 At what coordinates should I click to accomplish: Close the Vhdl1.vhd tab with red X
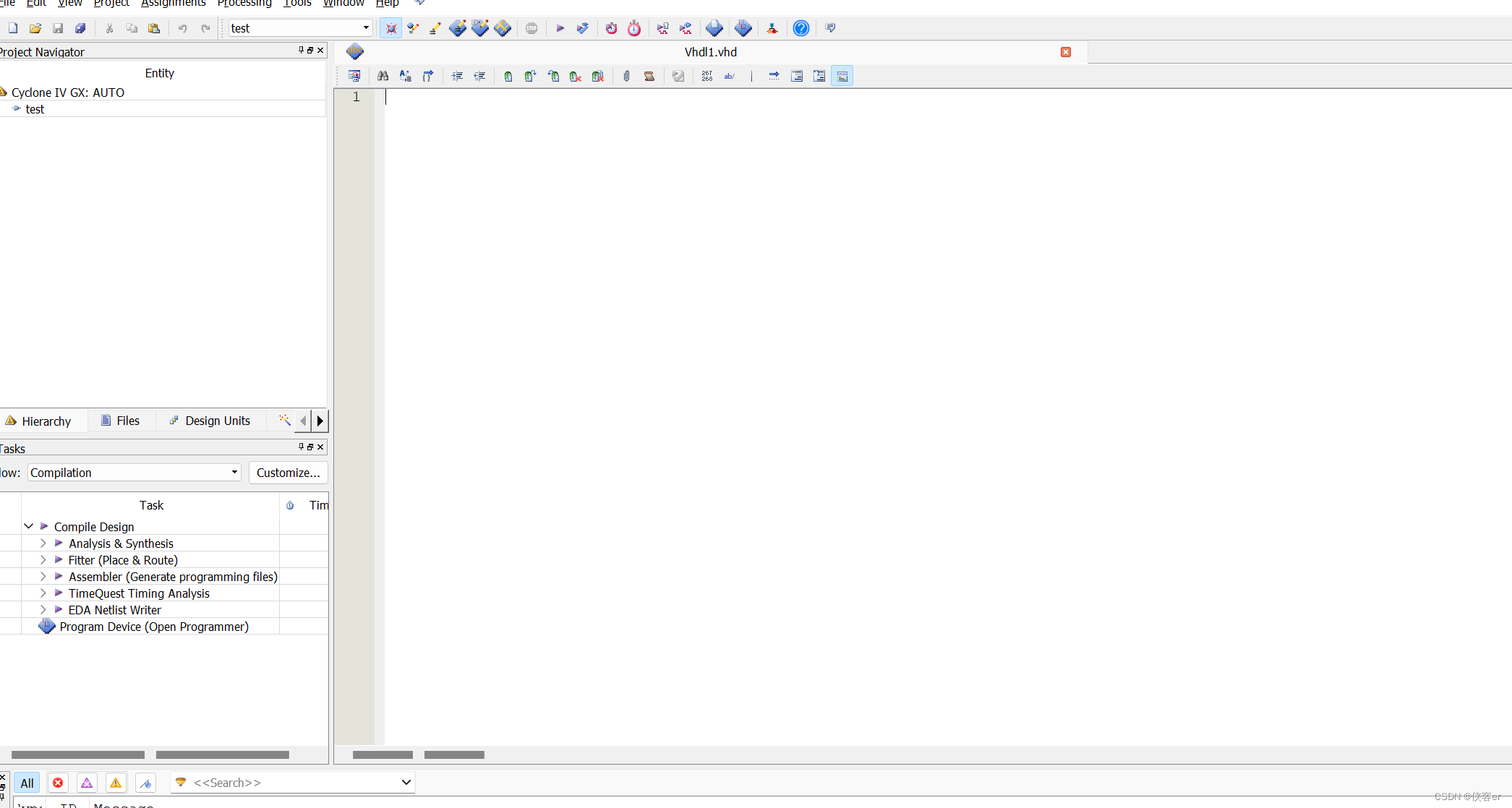pyautogui.click(x=1066, y=52)
